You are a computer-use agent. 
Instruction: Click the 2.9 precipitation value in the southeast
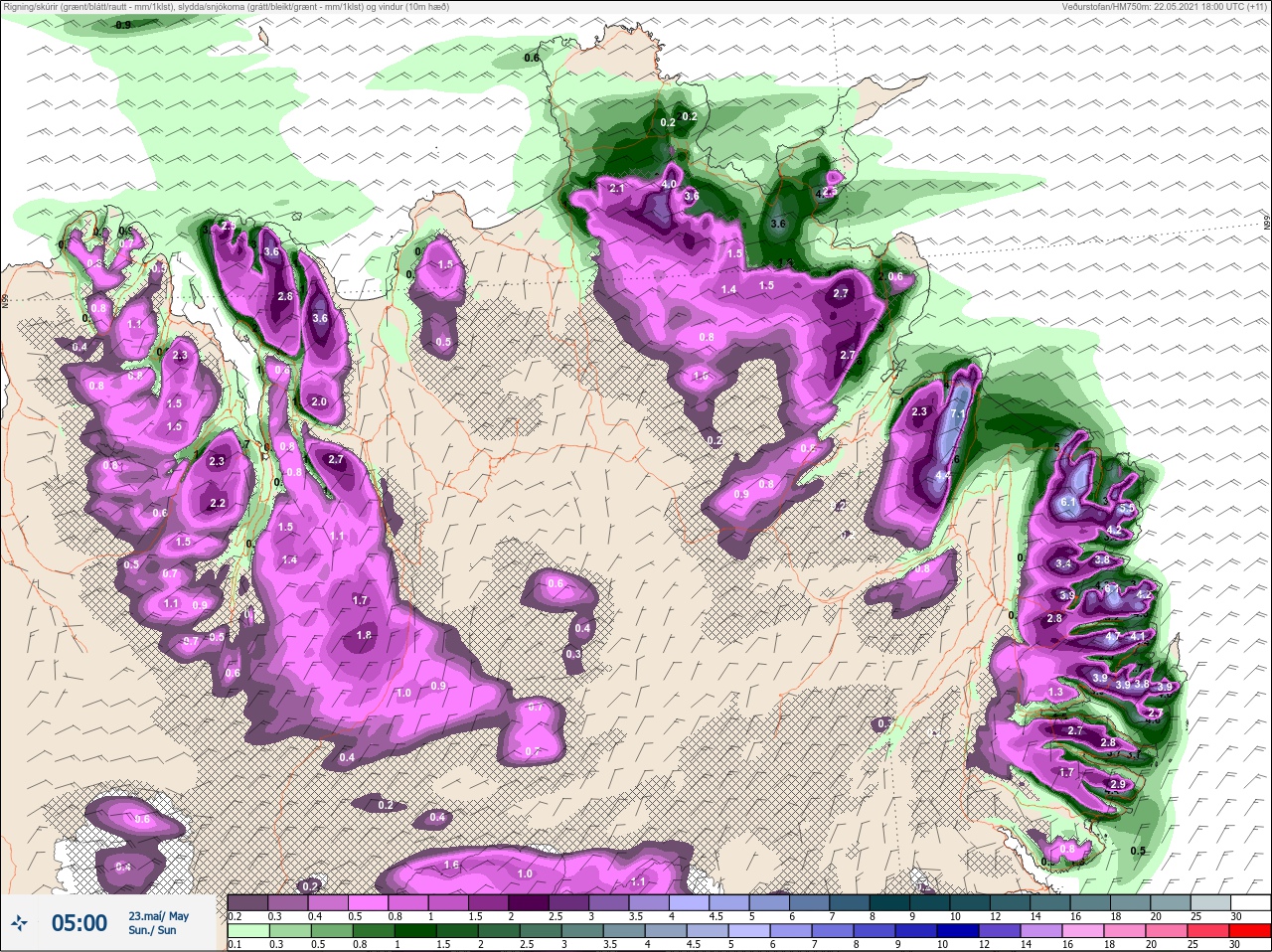1117,784
